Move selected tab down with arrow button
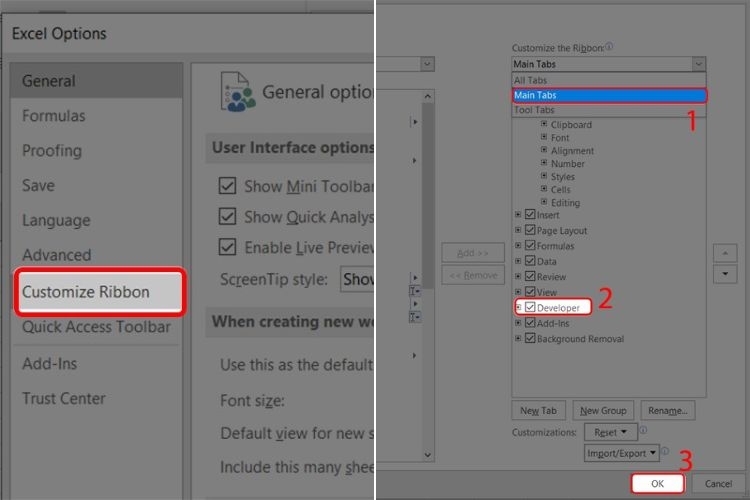 point(725,274)
